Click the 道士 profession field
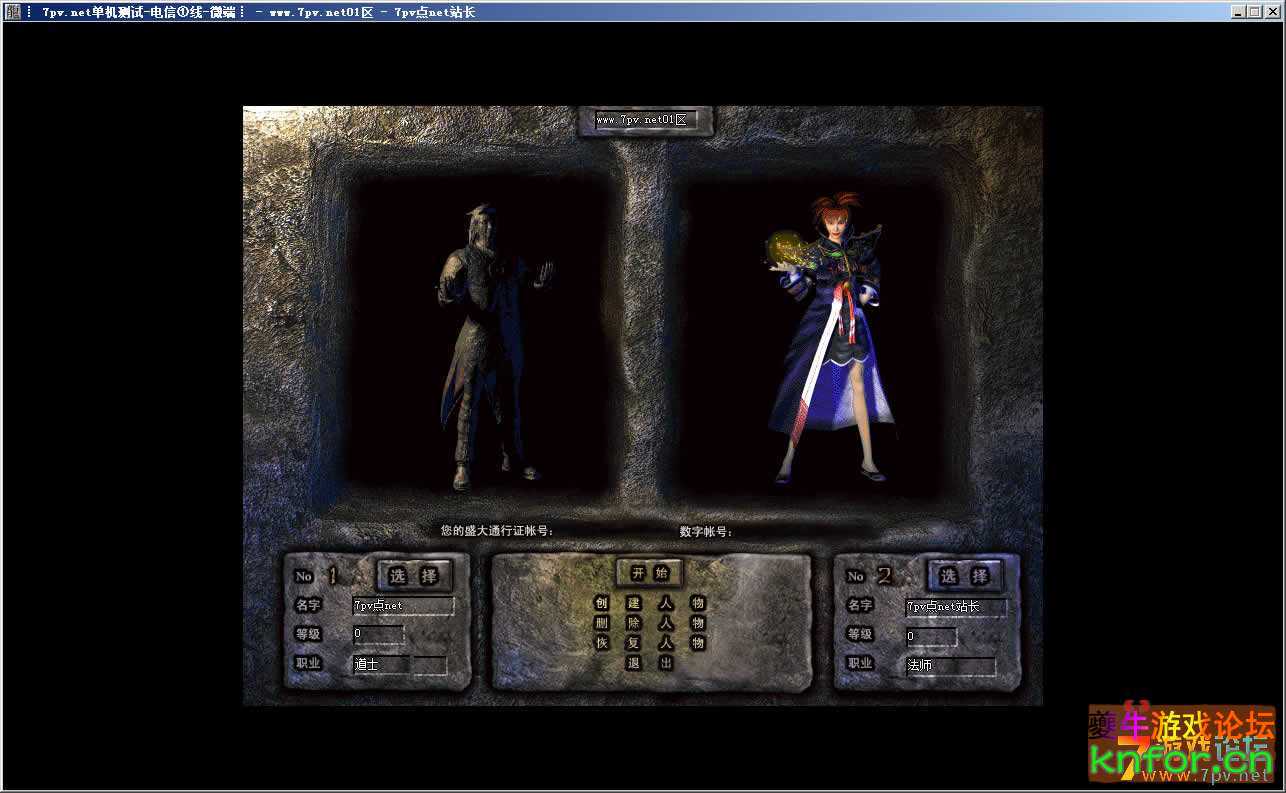Image resolution: width=1286 pixels, height=793 pixels. tap(381, 664)
